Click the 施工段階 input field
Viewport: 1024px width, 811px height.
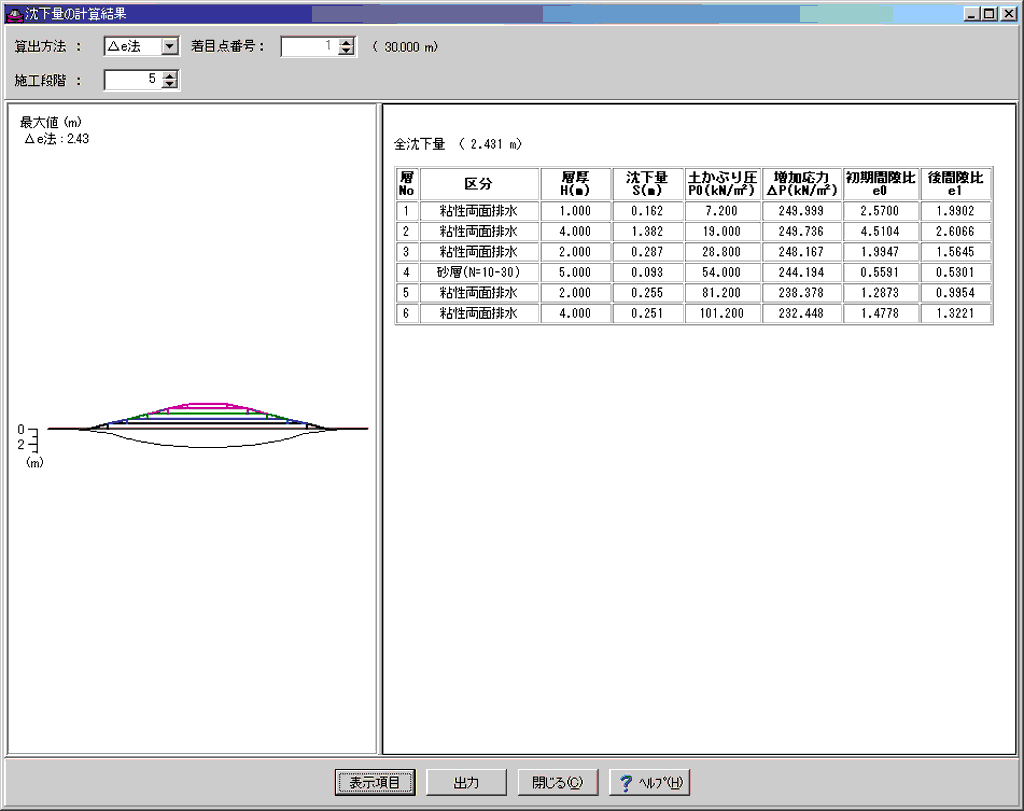click(133, 80)
